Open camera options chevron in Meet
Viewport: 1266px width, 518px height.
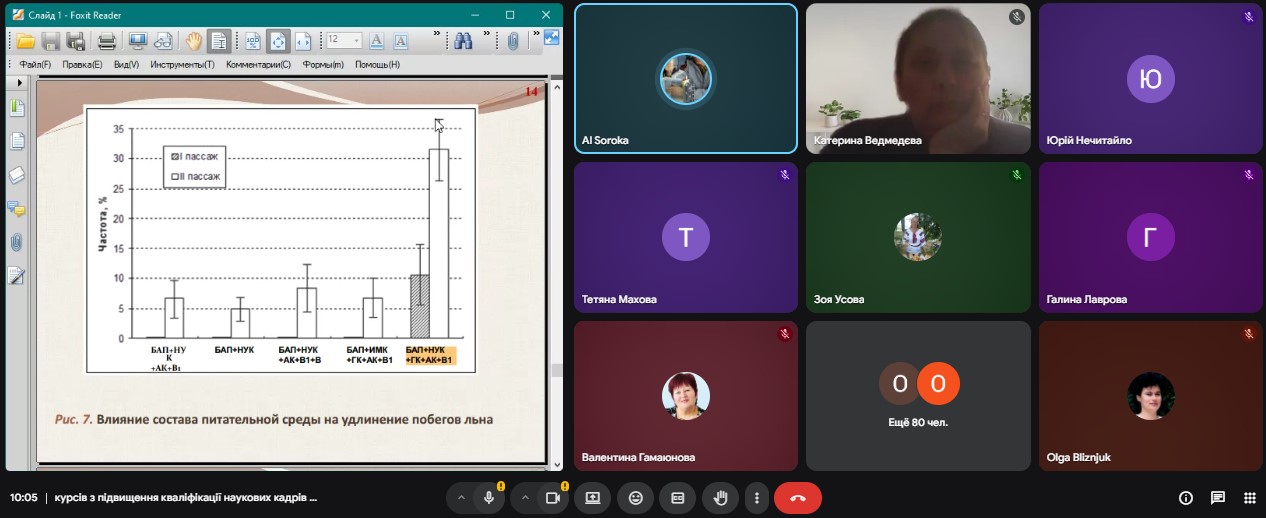coord(525,497)
